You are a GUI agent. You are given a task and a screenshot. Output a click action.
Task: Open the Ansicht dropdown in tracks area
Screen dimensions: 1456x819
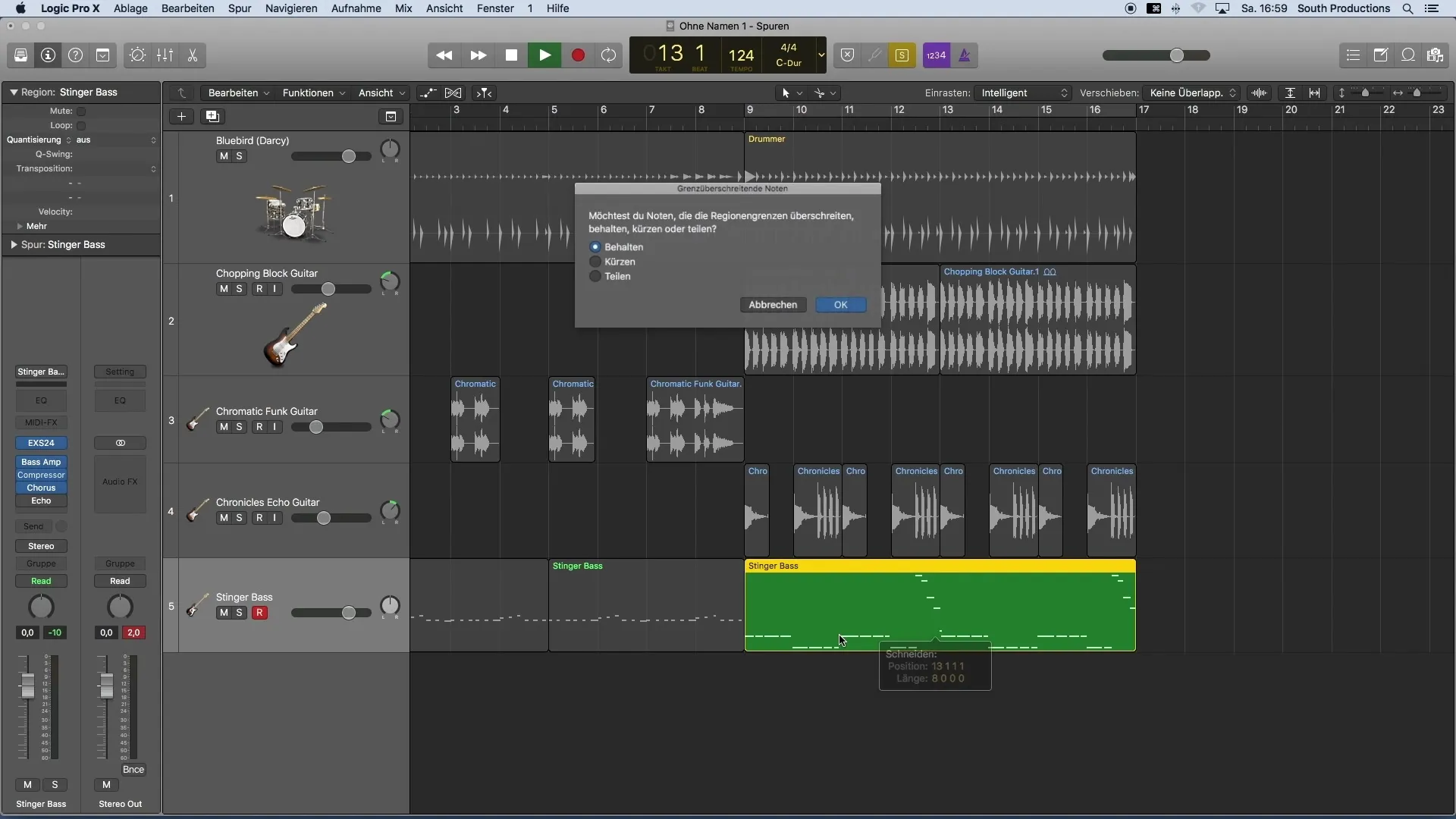pos(381,93)
